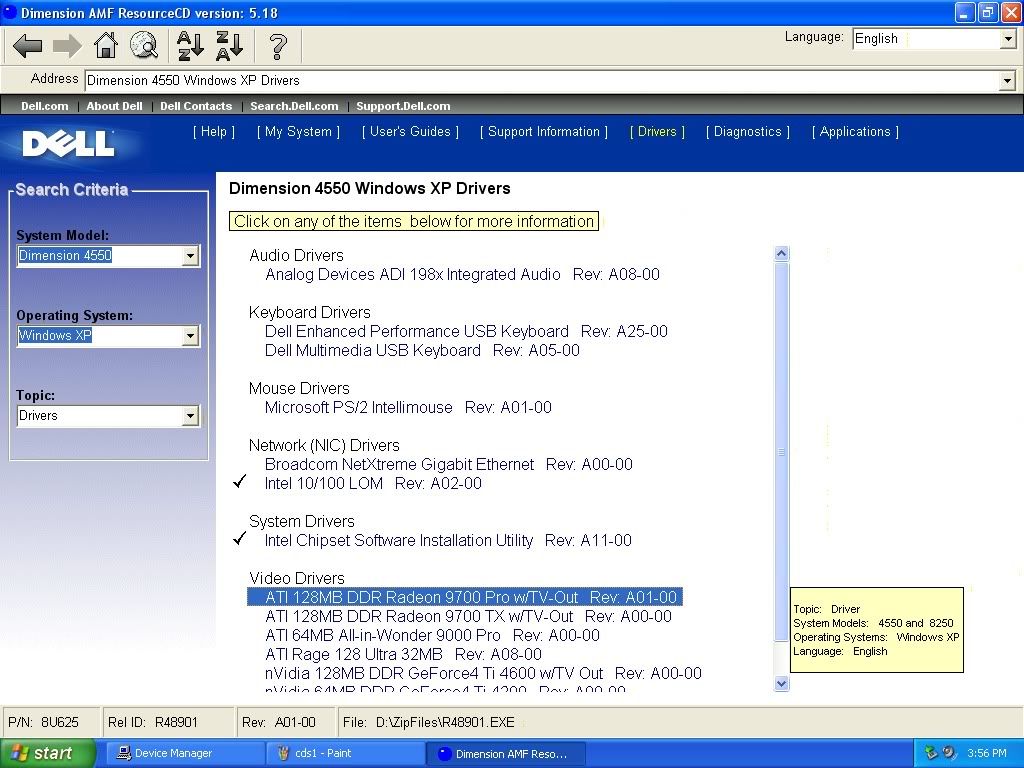Open the Applications tab

(x=855, y=132)
